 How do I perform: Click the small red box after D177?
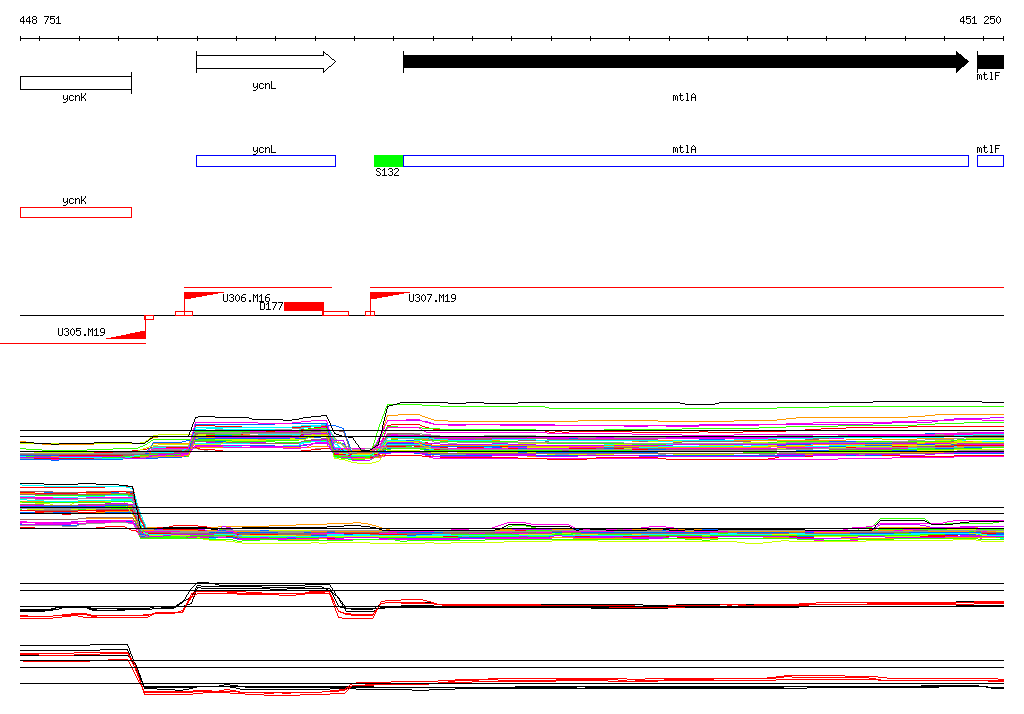pyautogui.click(x=336, y=314)
